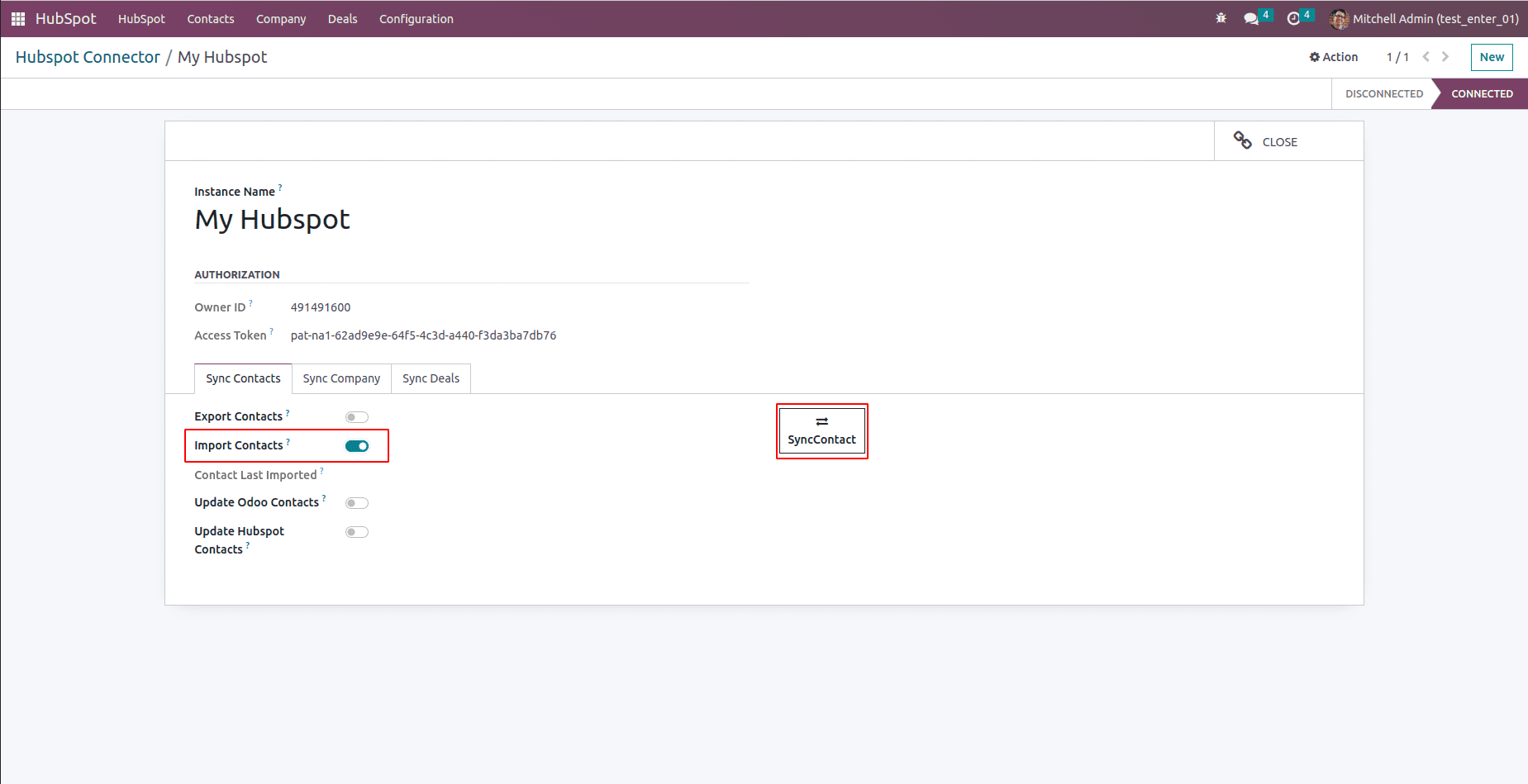Click the Access Token help question mark
The image size is (1528, 784).
click(271, 330)
